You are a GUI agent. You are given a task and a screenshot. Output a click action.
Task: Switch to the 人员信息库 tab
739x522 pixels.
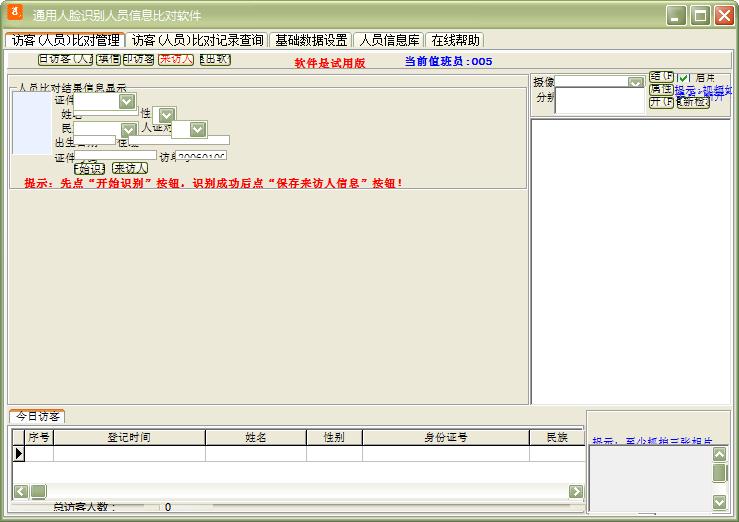(389, 40)
